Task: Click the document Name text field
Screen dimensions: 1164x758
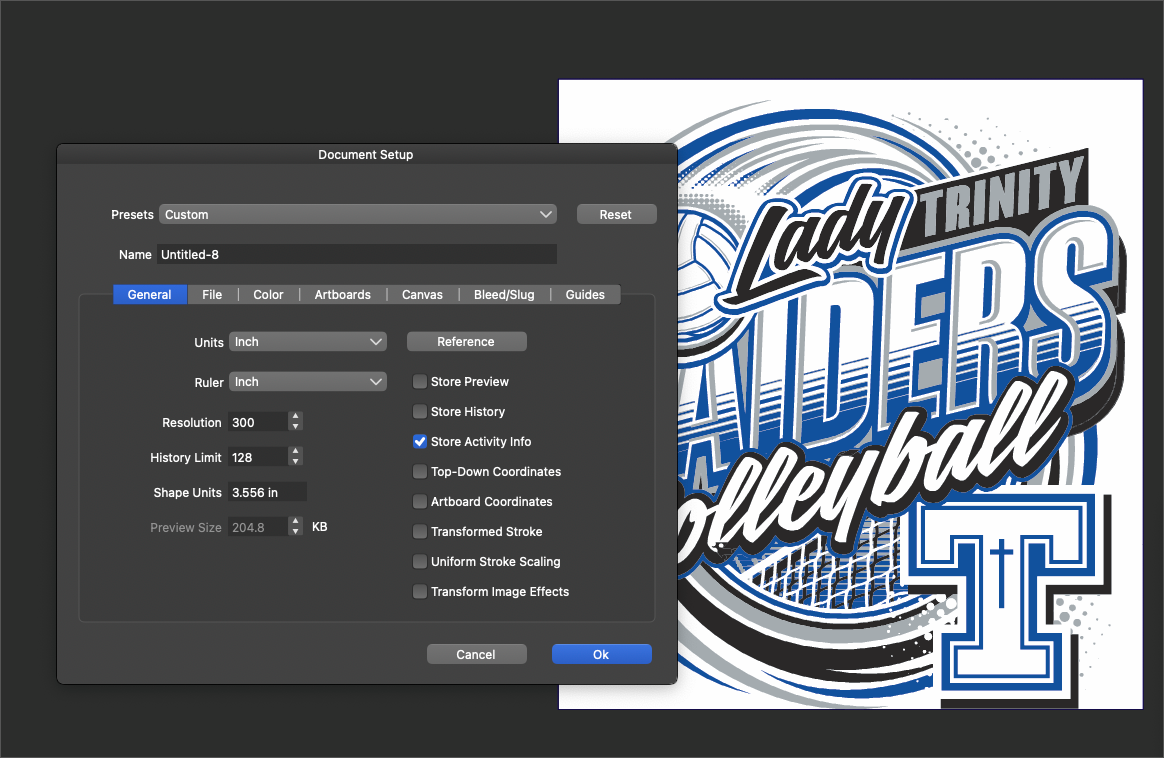Action: (356, 255)
